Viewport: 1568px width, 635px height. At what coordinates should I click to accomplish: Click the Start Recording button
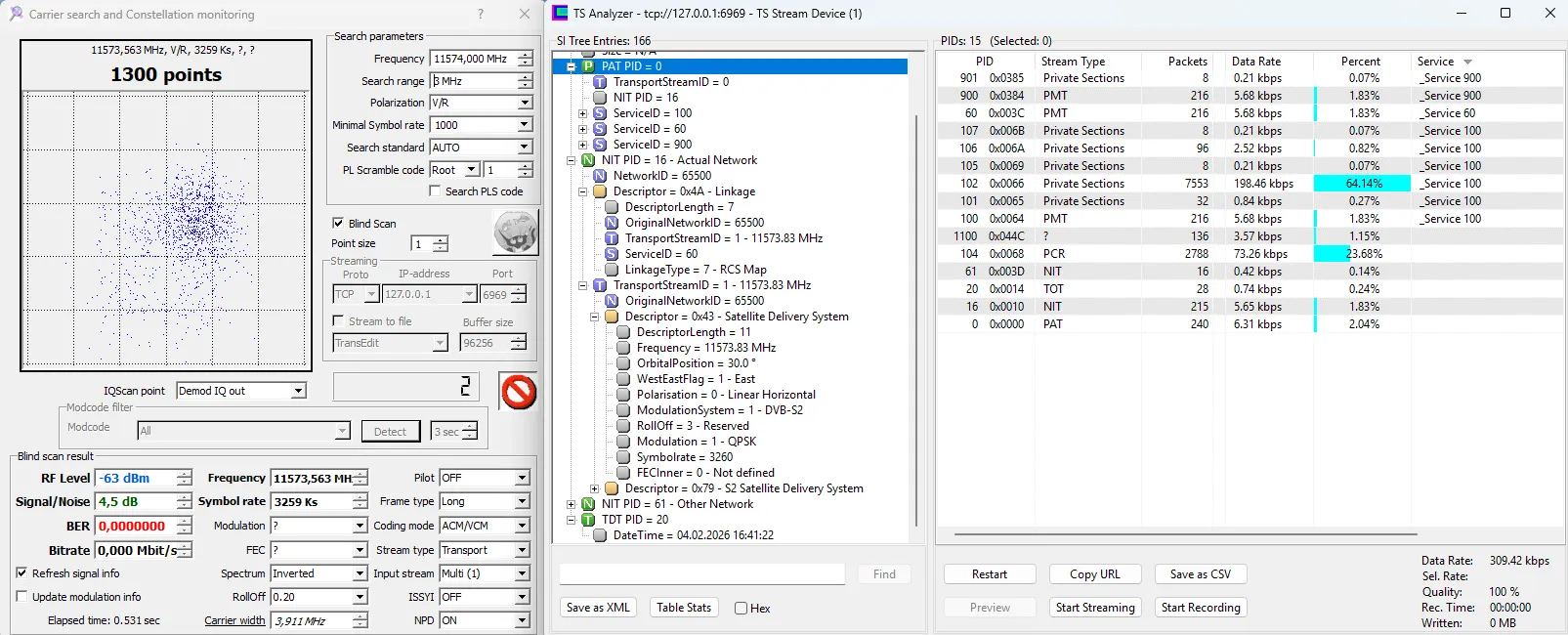point(1201,608)
